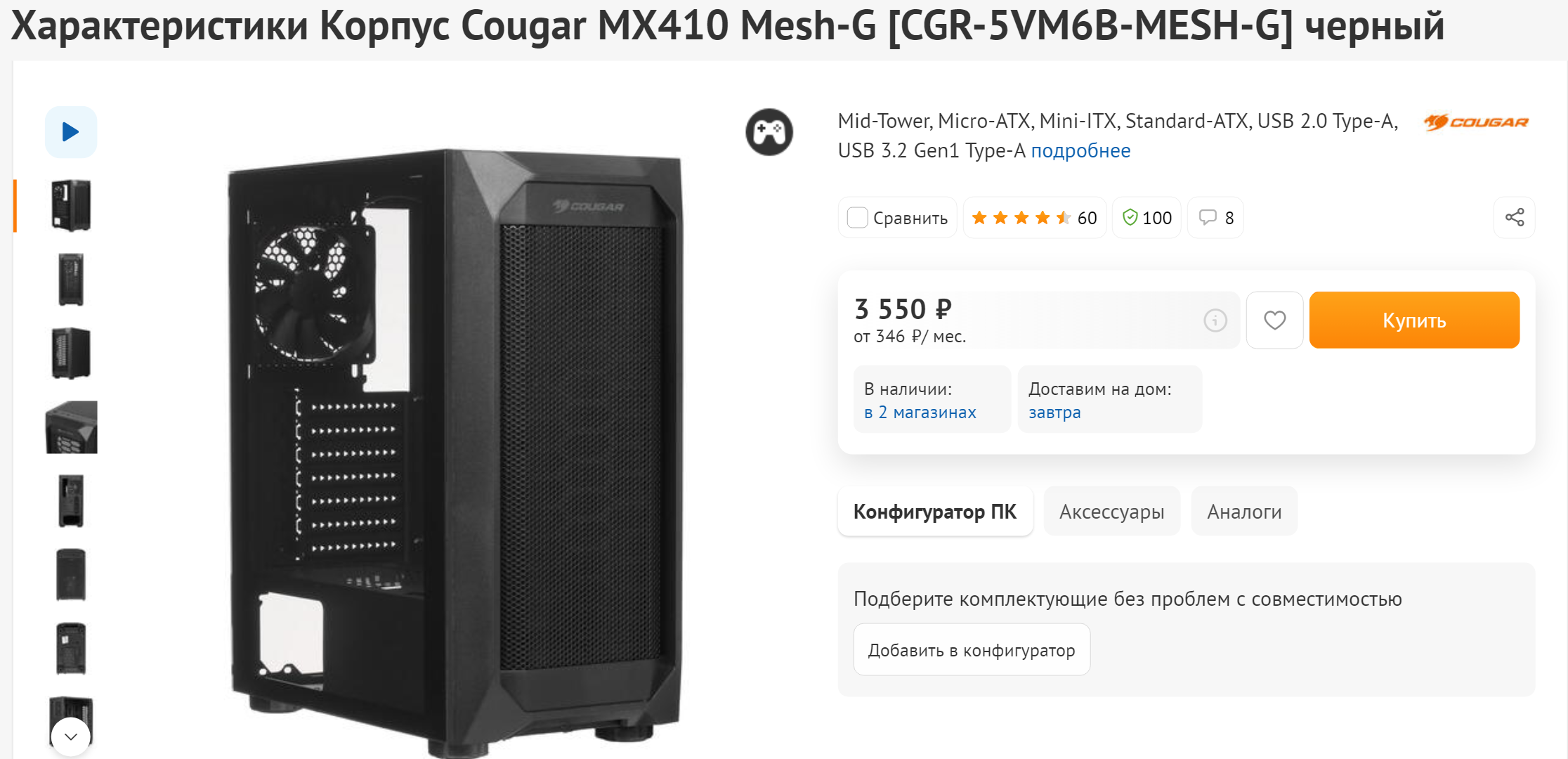Click the завтра home delivery link
The image size is (1568, 759).
(x=1054, y=413)
